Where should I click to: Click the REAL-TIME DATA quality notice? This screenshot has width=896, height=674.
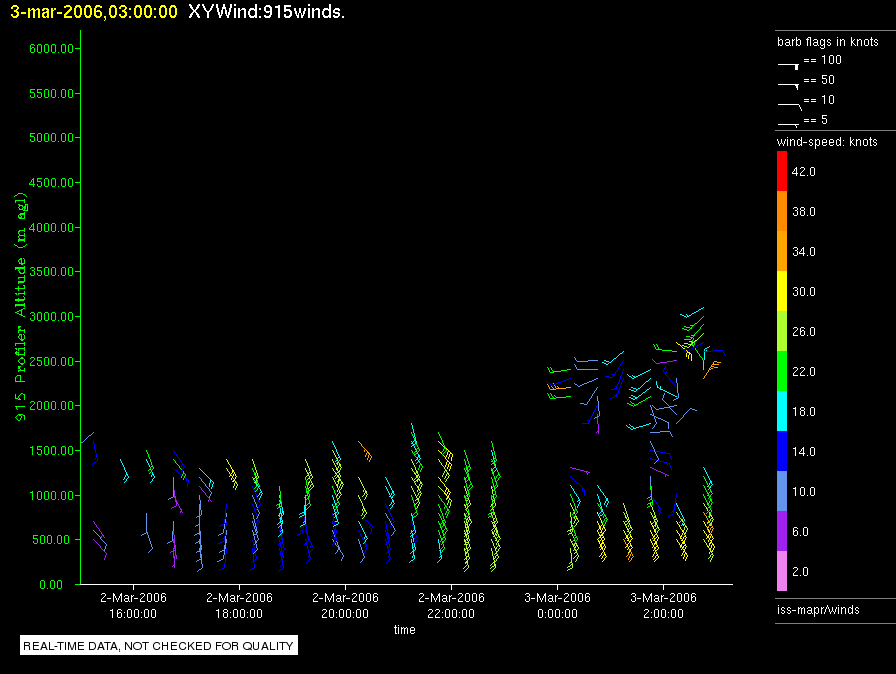coord(158,646)
